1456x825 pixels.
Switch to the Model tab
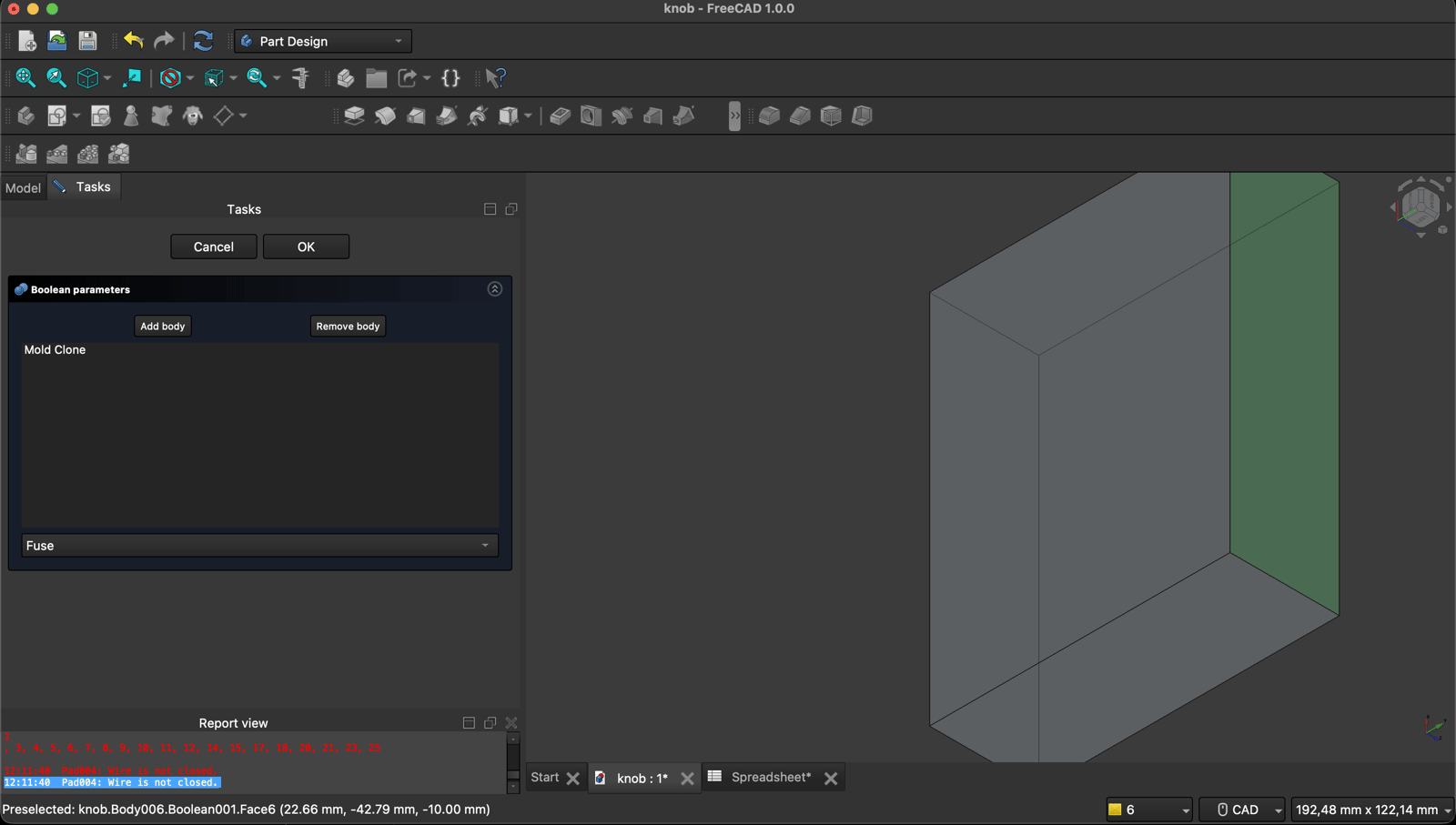tap(23, 187)
